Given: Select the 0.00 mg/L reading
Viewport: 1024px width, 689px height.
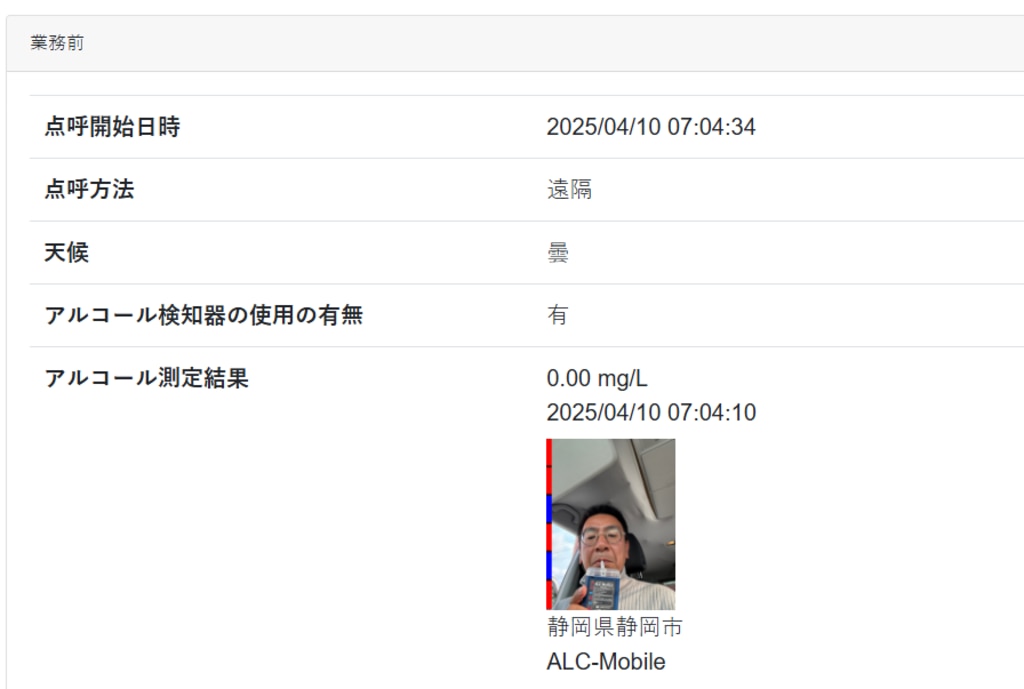Looking at the screenshot, I should coord(597,378).
